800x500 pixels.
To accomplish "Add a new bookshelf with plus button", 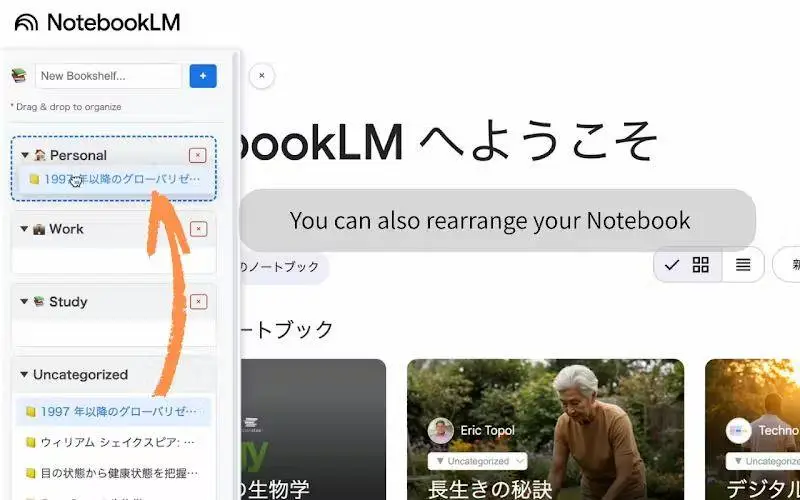I will (x=203, y=76).
